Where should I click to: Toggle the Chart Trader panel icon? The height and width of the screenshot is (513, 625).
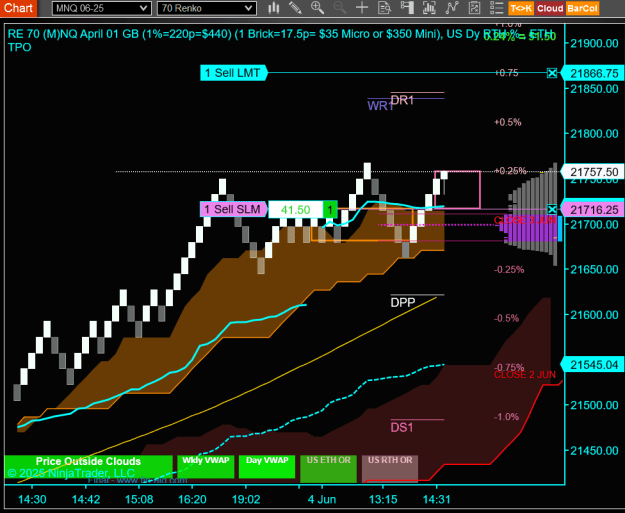point(407,8)
